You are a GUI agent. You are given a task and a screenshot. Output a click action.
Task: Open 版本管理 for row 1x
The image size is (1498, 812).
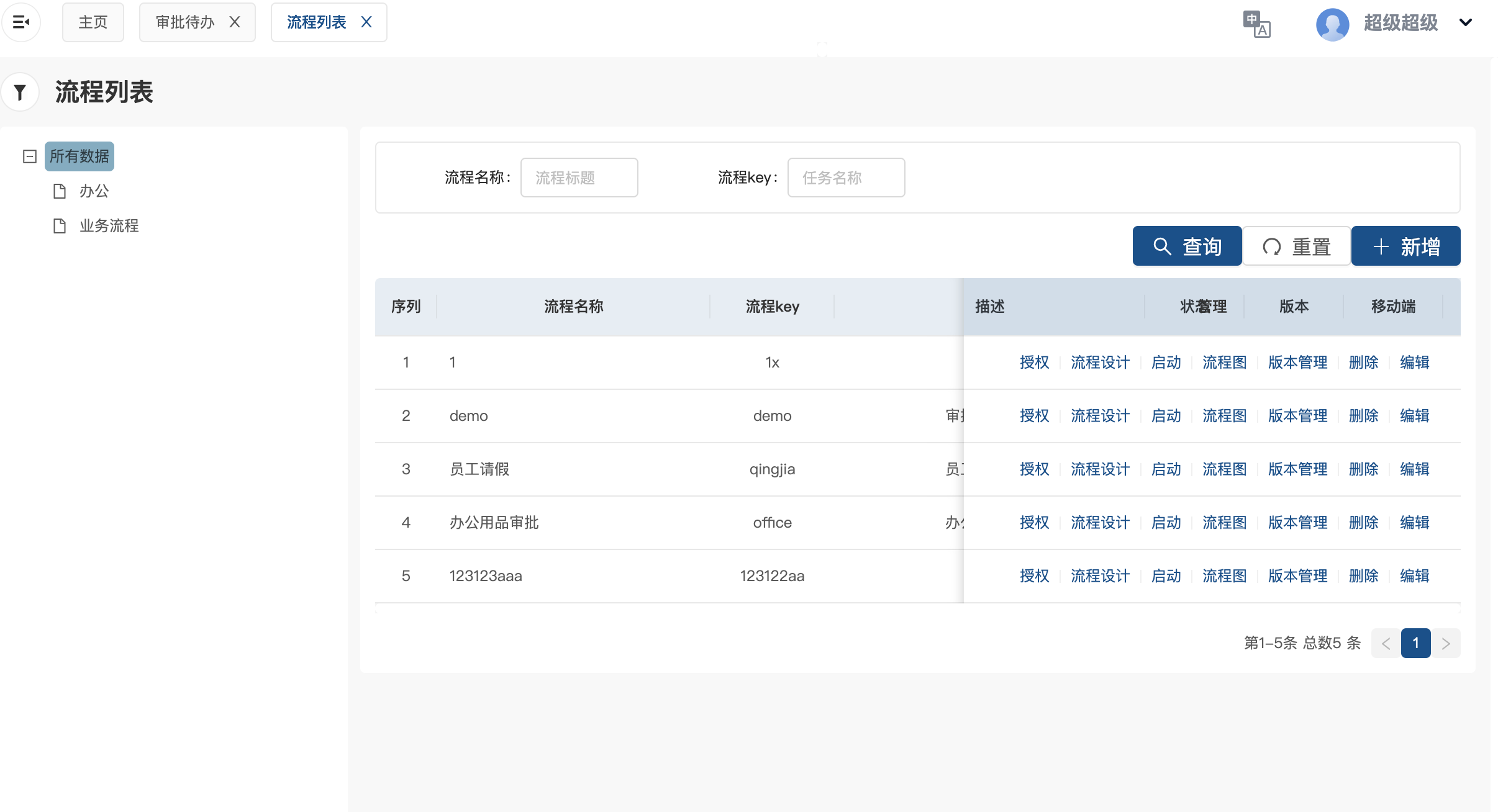[x=1298, y=363]
